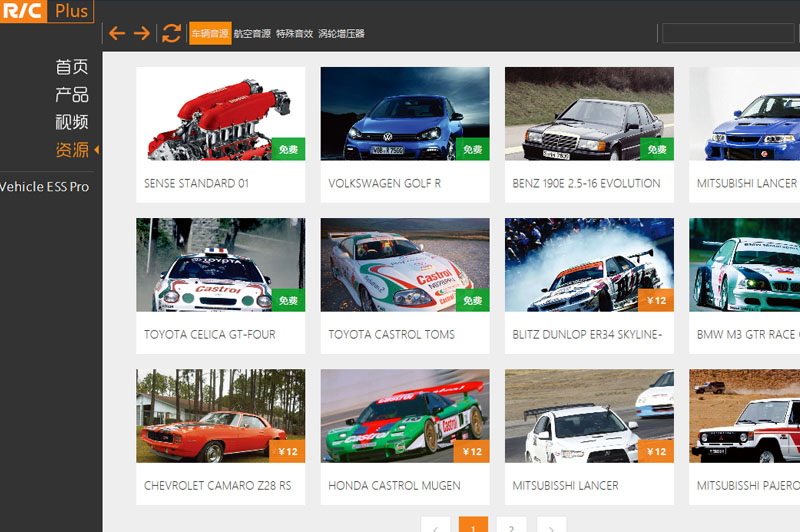Viewport: 800px width, 532px height.
Task: Open the Mitsubishi Lancer blue car thumbnail
Action: coord(744,114)
